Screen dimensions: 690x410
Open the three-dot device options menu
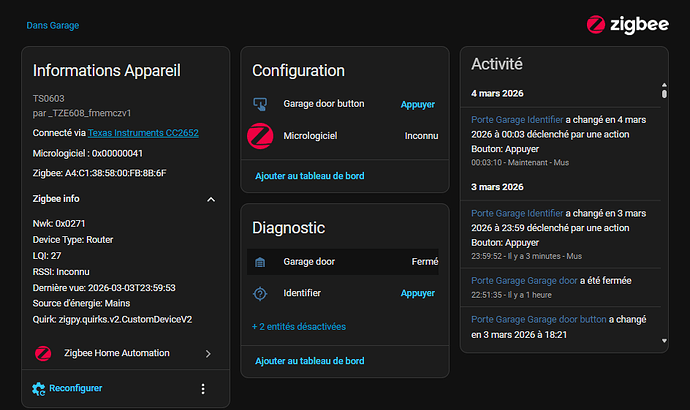(203, 388)
